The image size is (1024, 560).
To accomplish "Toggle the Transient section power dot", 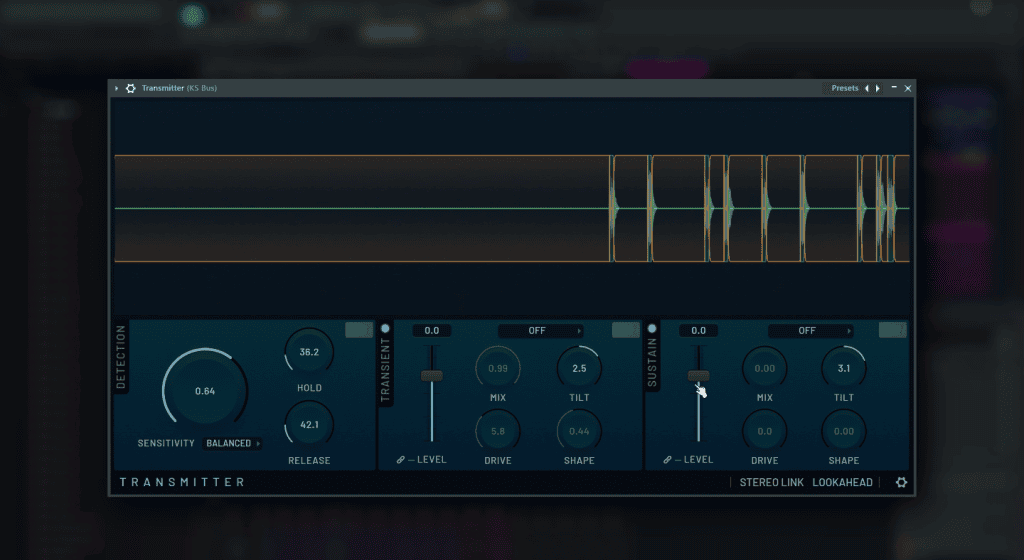I will 385,328.
